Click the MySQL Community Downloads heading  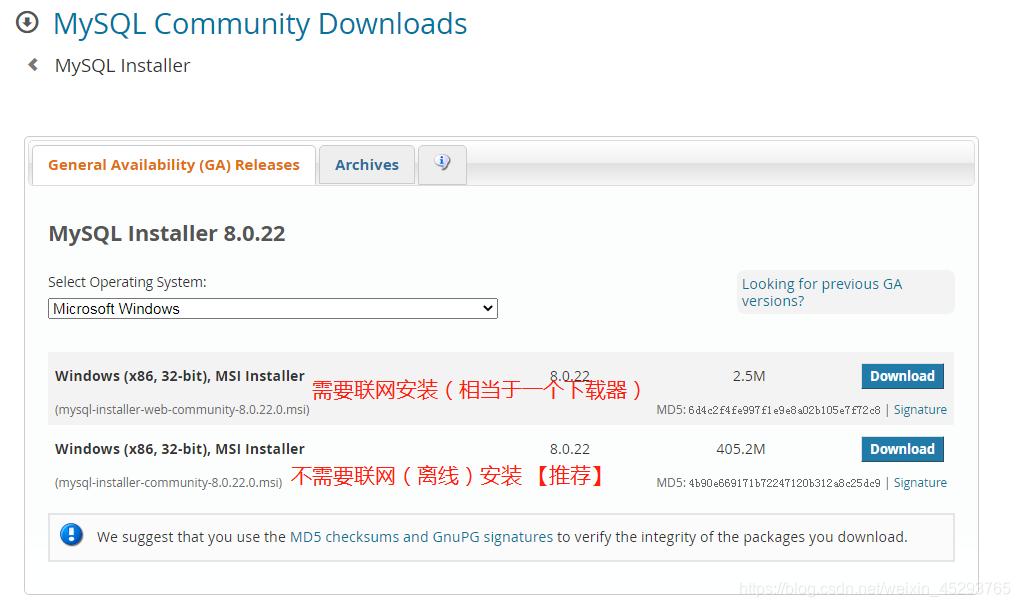pos(260,24)
